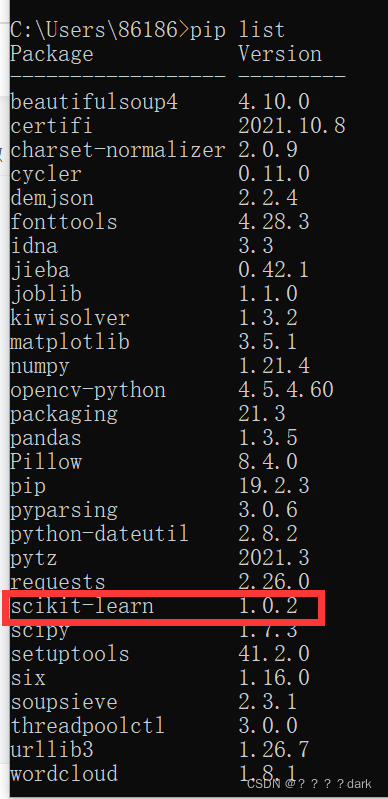Click the kiwisolver package name

(x=70, y=318)
